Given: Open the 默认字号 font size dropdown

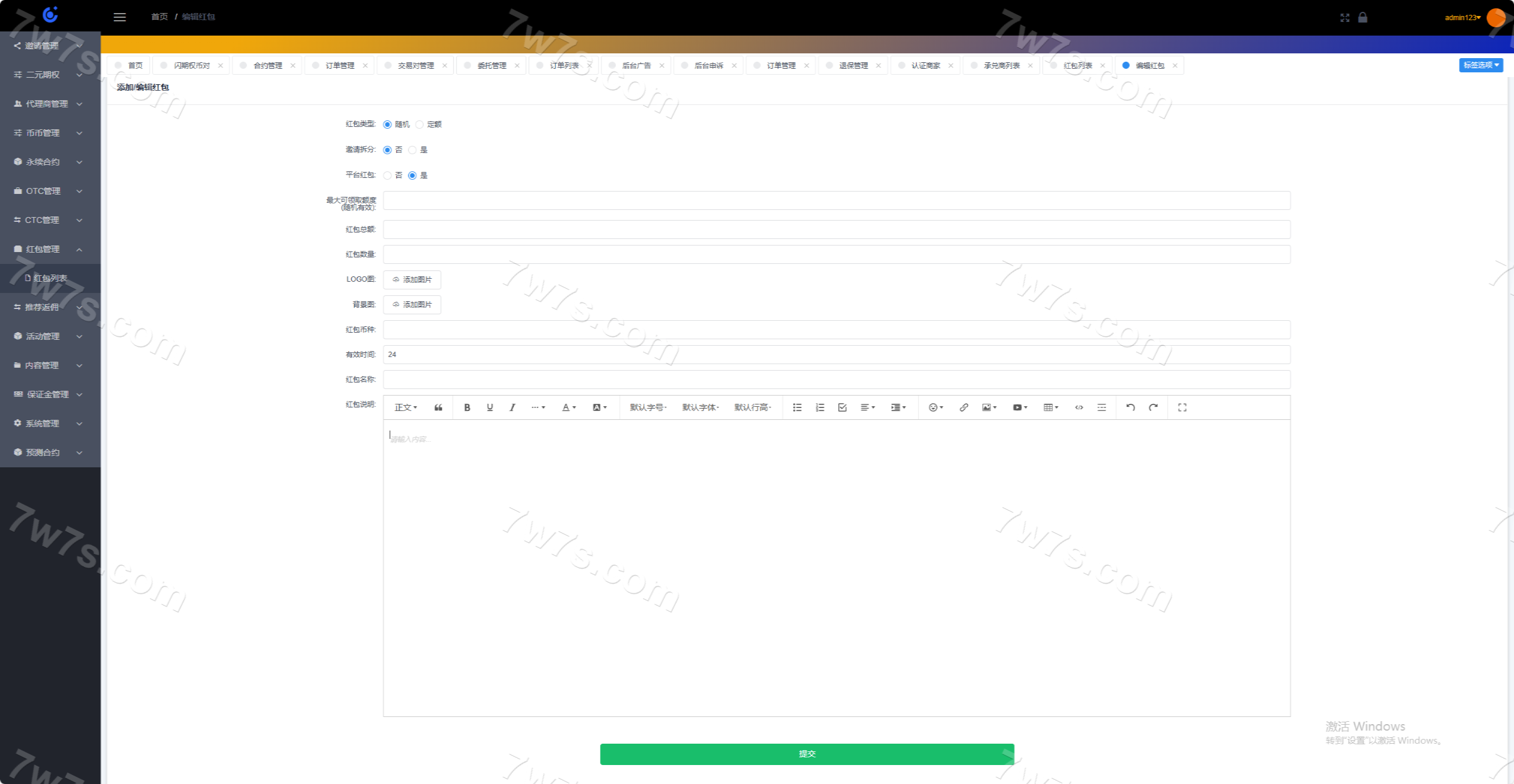Looking at the screenshot, I should coord(648,407).
